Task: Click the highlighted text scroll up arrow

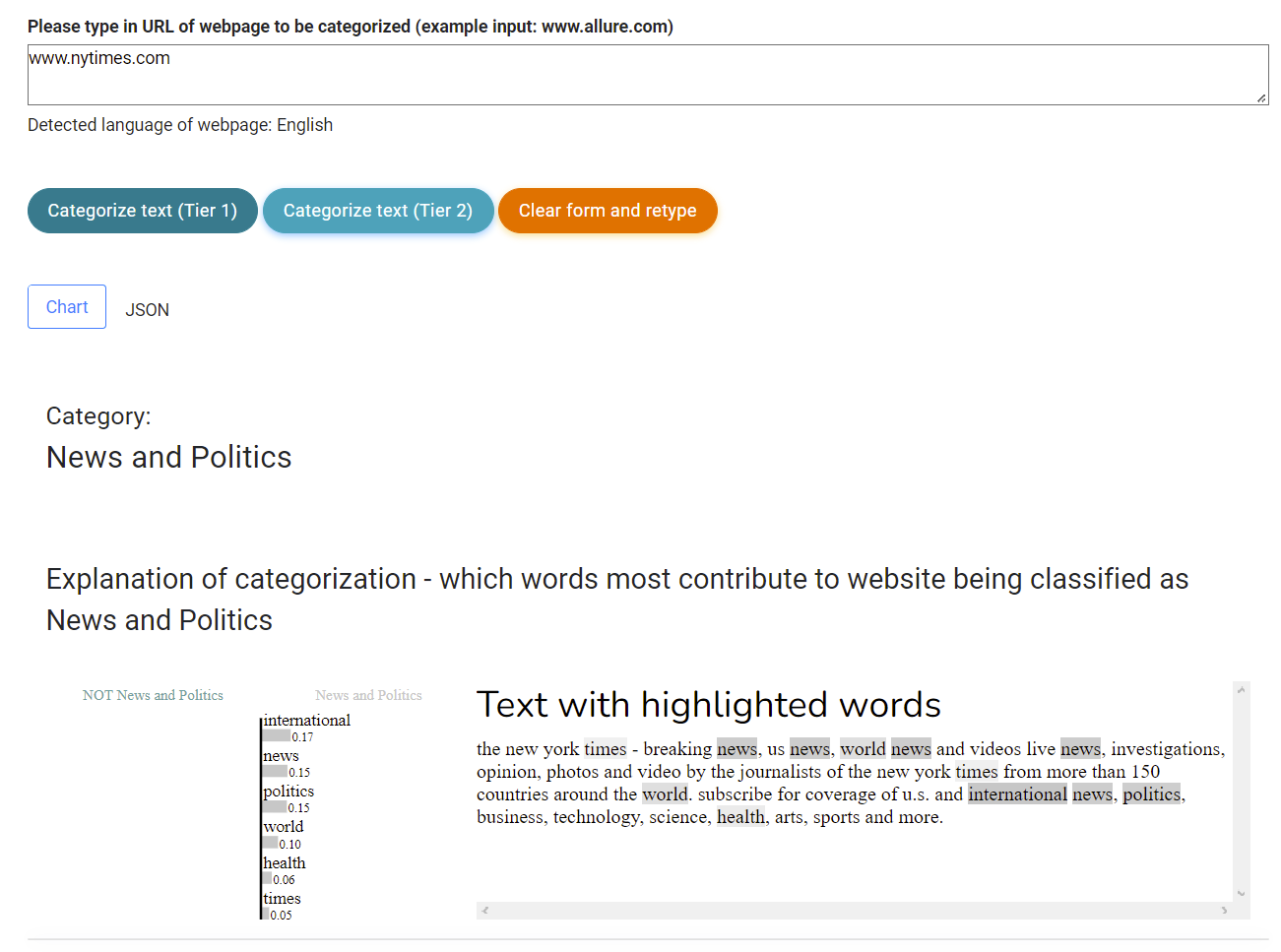Action: coord(1242,690)
